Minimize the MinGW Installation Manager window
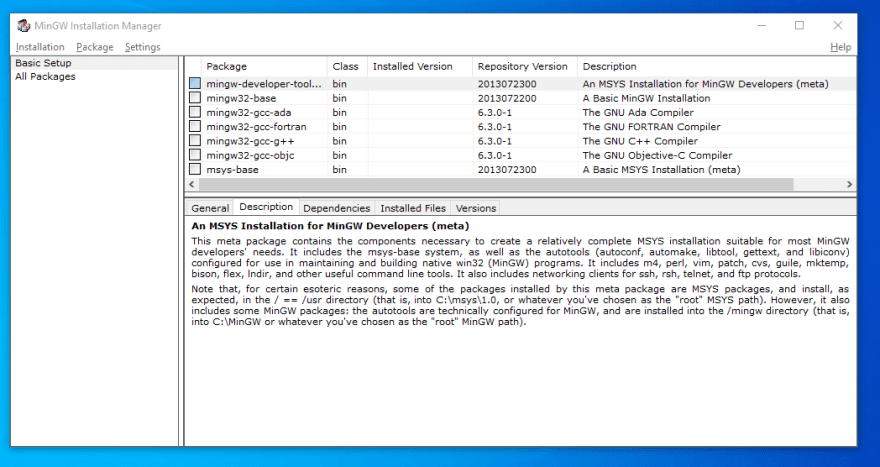The width and height of the screenshot is (880, 467). 762,25
